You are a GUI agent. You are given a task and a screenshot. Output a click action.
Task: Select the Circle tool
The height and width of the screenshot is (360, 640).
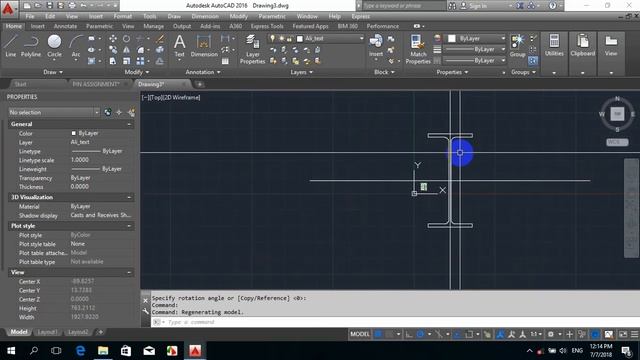click(x=54, y=46)
